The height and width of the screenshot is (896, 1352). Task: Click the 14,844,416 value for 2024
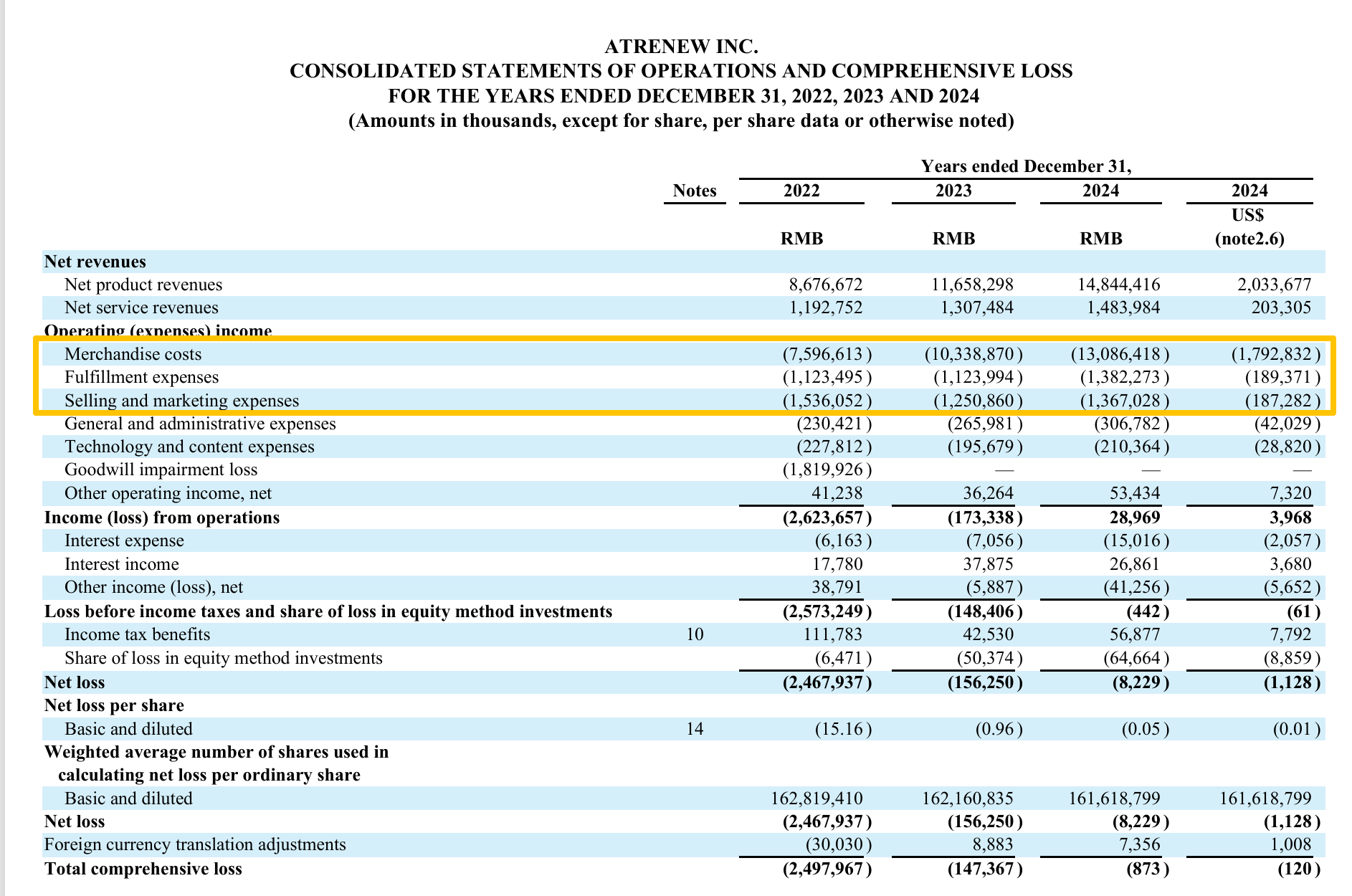coord(1118,285)
